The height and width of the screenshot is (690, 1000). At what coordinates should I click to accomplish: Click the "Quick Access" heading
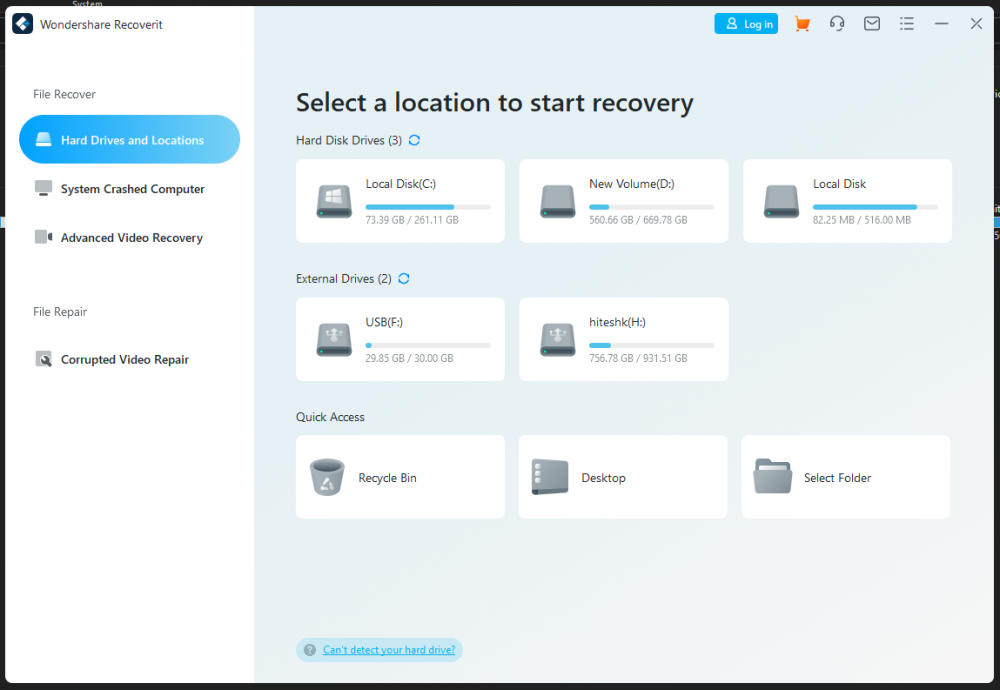point(330,417)
